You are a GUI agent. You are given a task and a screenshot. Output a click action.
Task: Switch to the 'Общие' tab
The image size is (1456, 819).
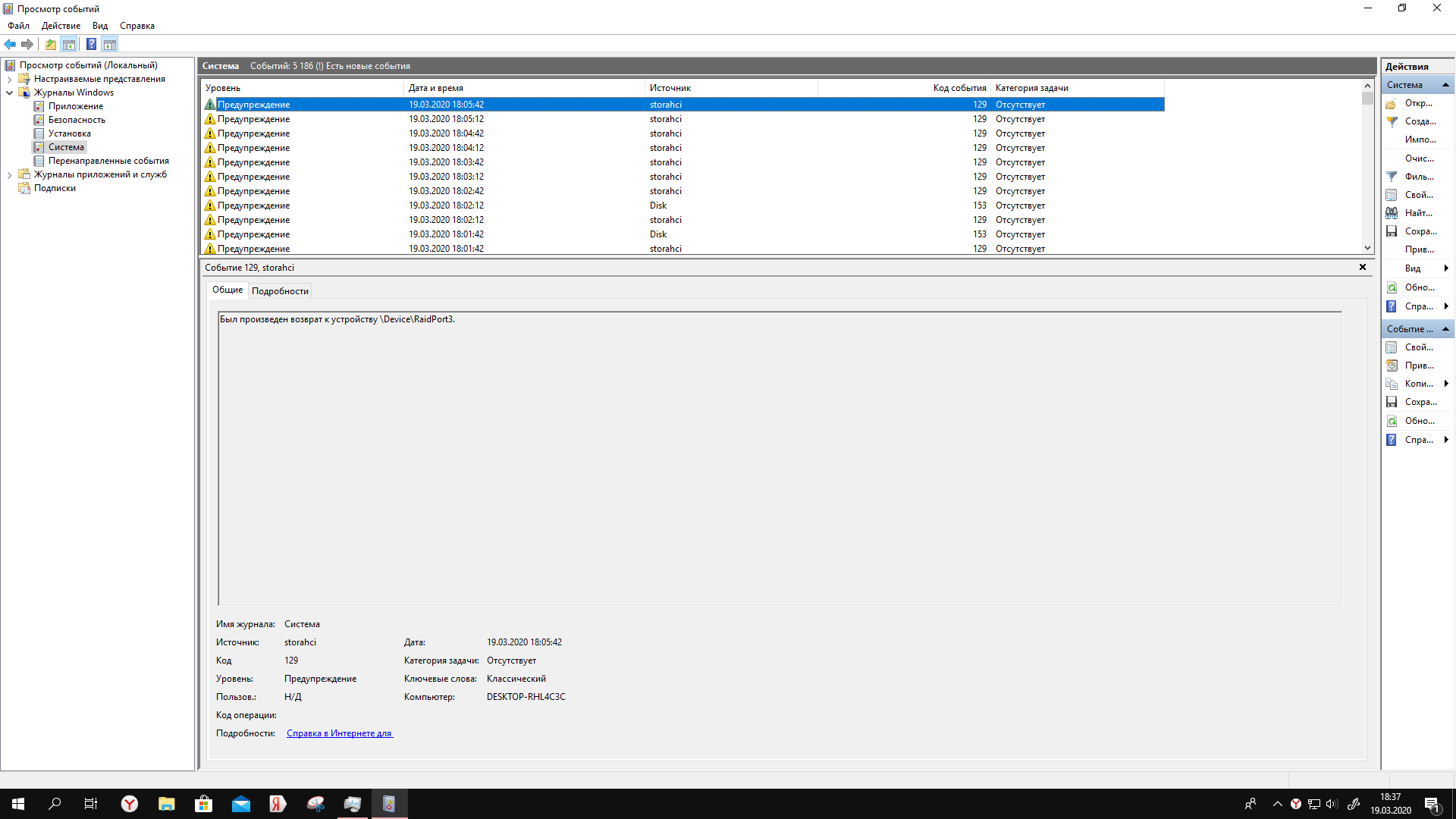coord(227,290)
